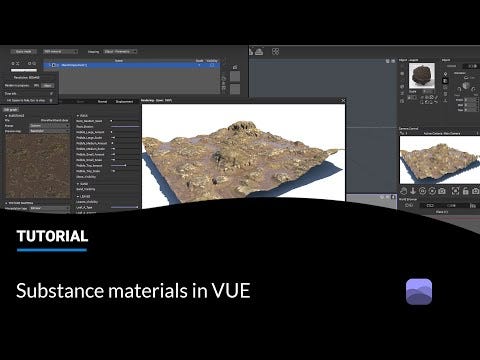Viewport: 480px width, 360px height.
Task: Open the PBR material type dropdown
Action: click(x=60, y=52)
